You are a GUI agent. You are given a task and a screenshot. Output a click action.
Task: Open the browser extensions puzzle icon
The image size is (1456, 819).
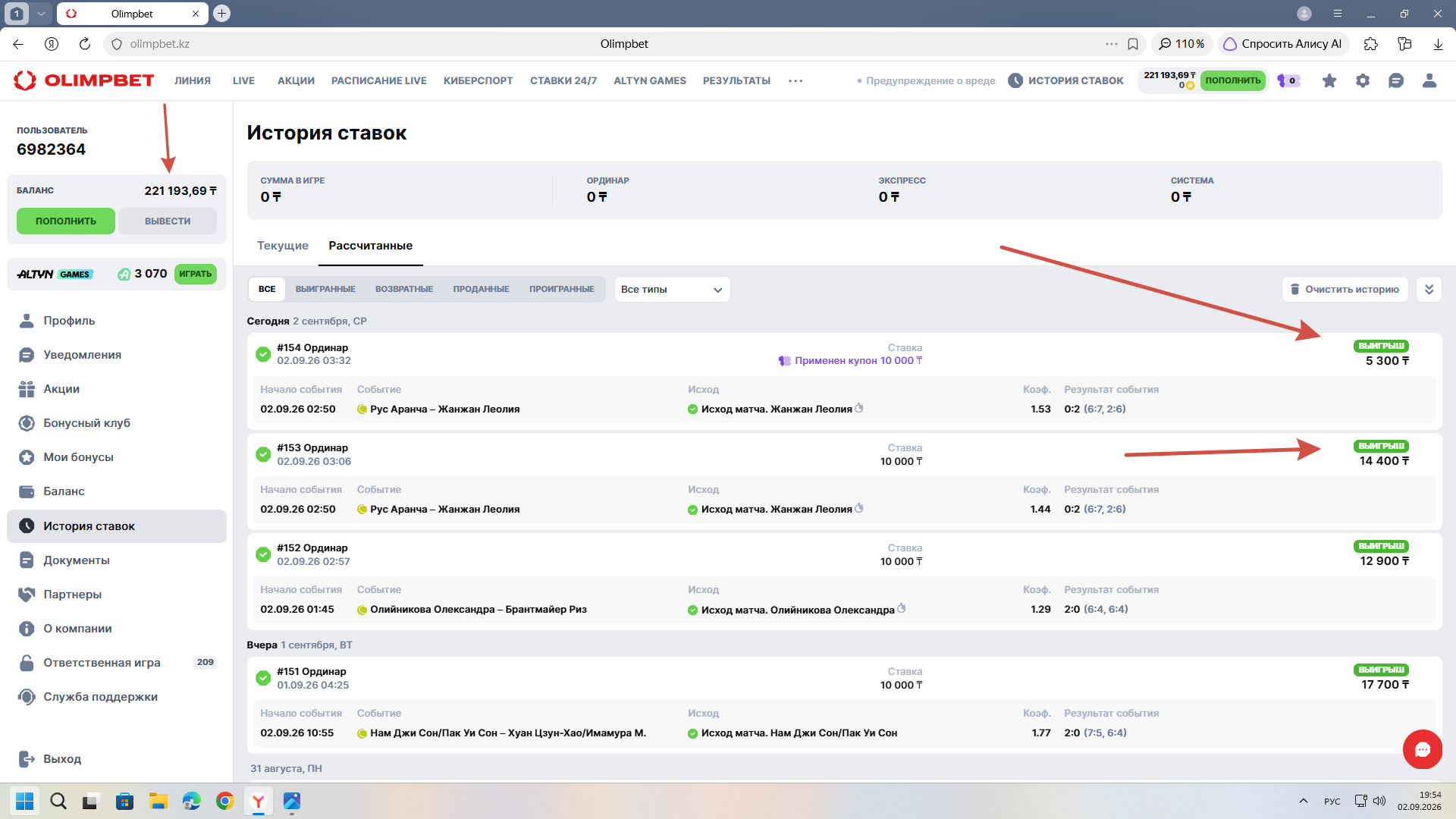(1370, 44)
